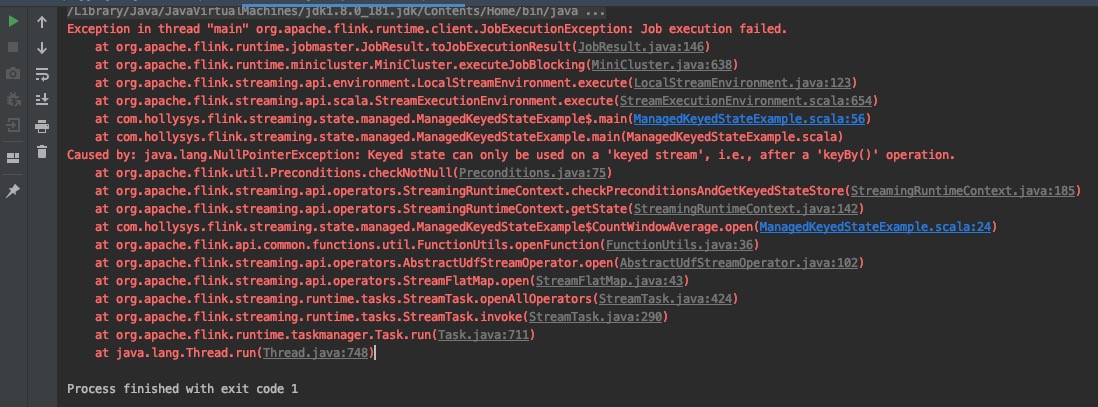Click the "Caused by: java.lang.NullPointerException" line
1098x407 pixels.
point(510,155)
